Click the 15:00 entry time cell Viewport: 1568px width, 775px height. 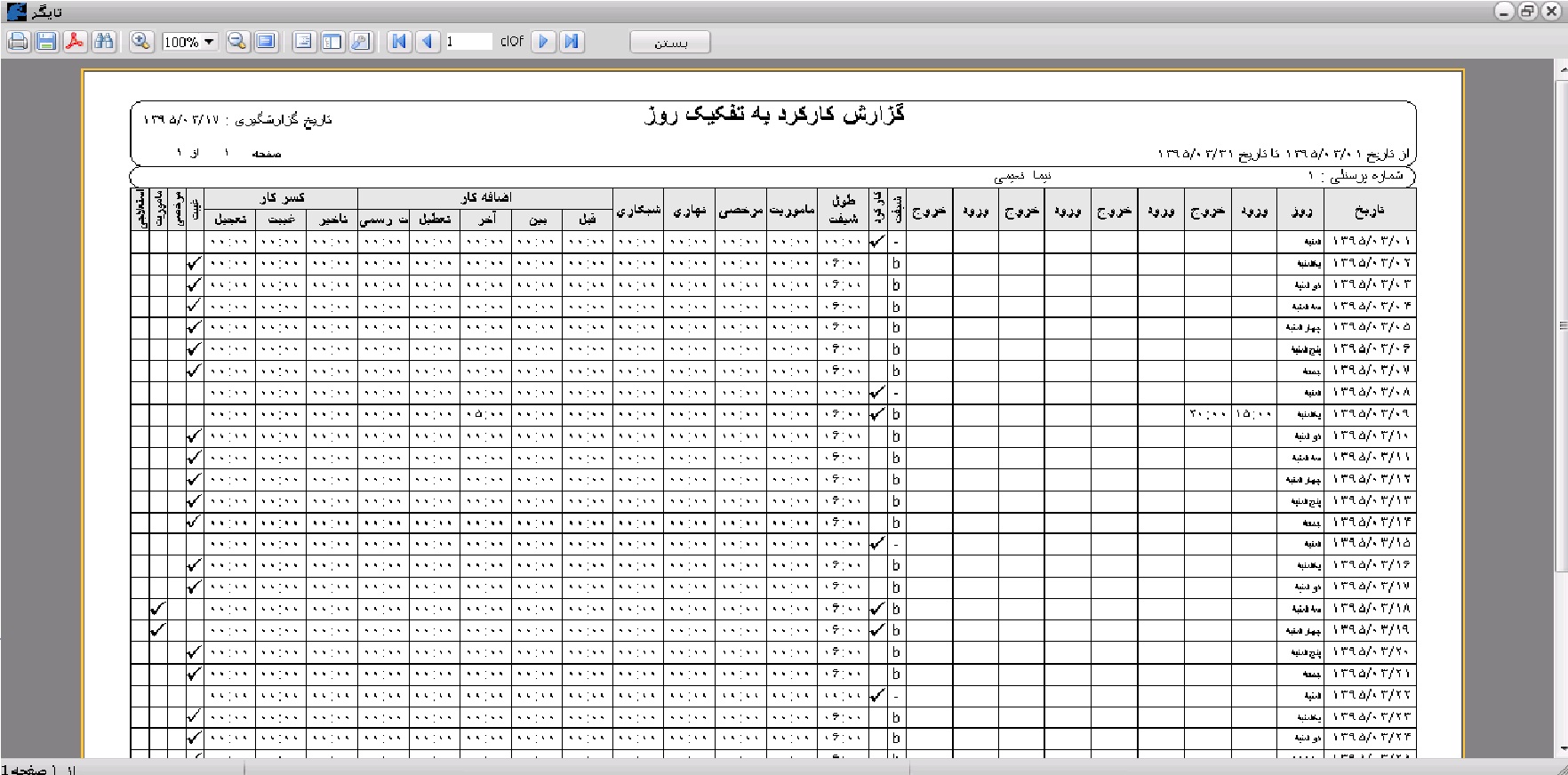coord(1254,414)
